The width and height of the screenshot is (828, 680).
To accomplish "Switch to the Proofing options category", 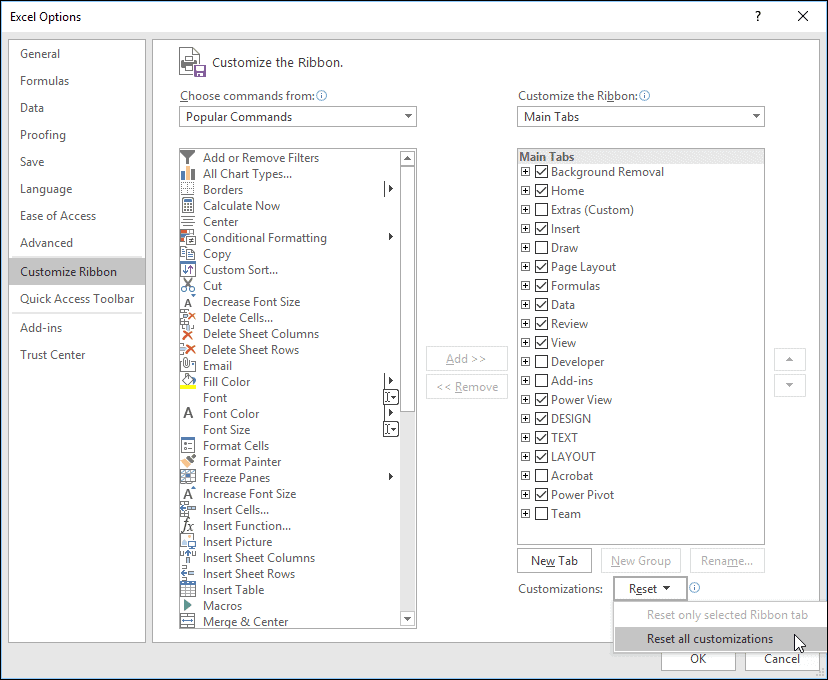I will click(x=77, y=135).
